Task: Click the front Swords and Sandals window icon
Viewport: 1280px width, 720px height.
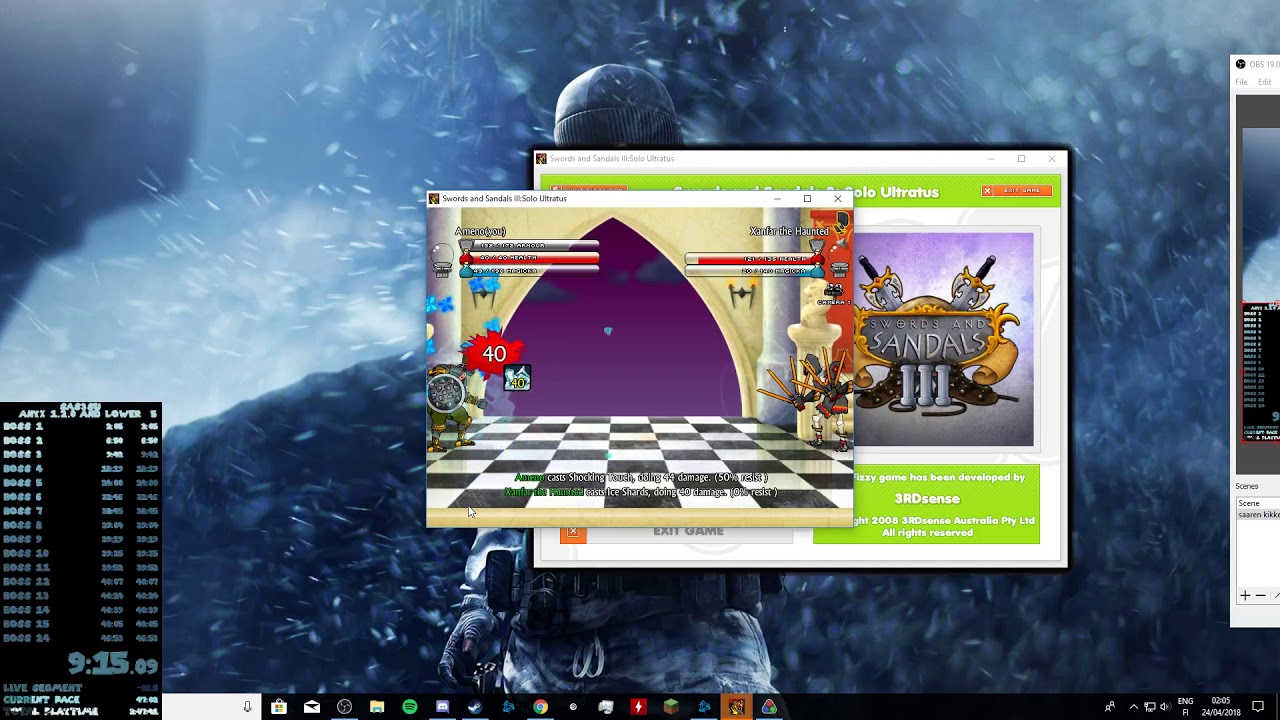Action: pyautogui.click(x=434, y=198)
